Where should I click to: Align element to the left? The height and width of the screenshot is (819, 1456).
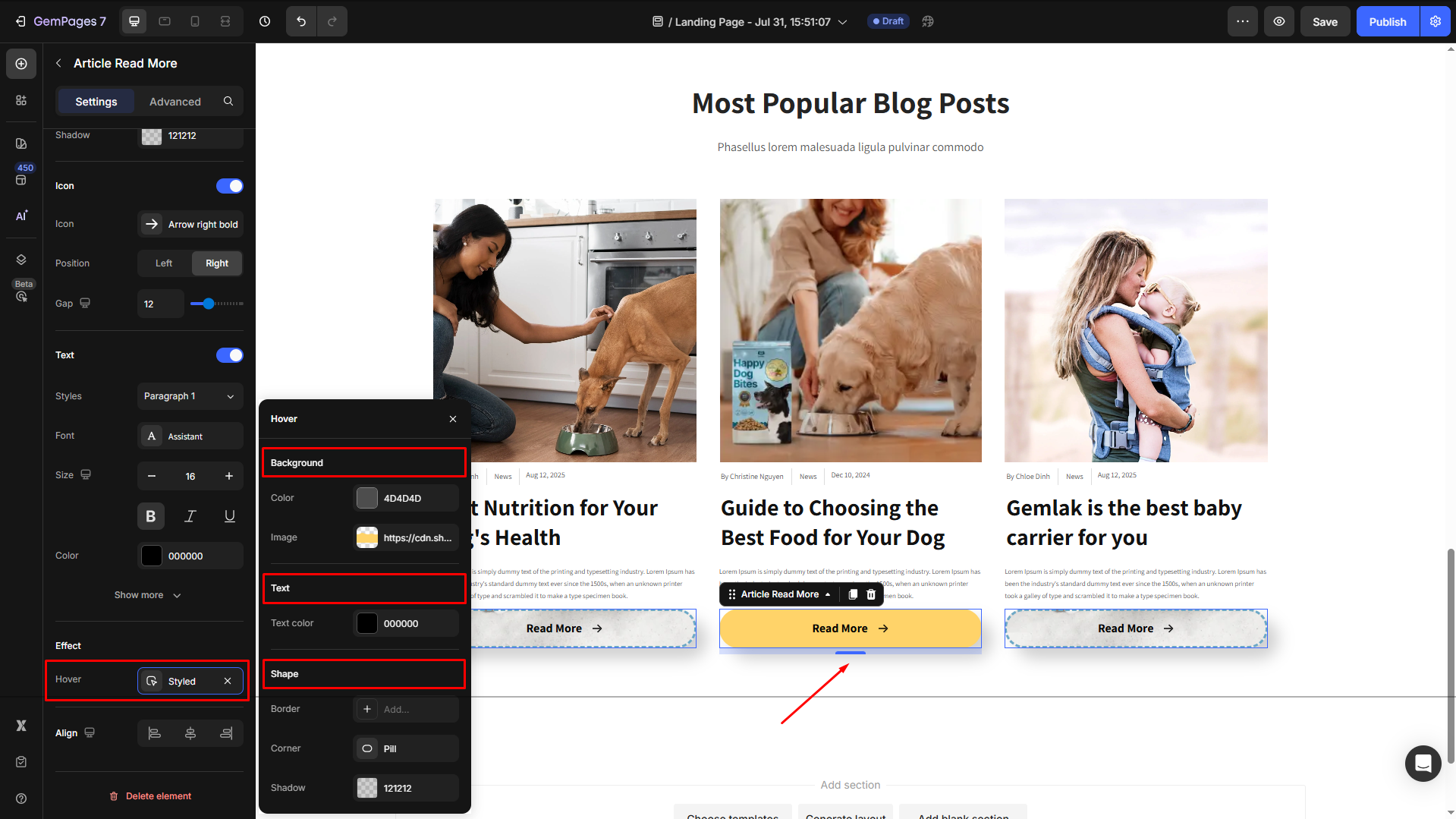click(x=155, y=733)
